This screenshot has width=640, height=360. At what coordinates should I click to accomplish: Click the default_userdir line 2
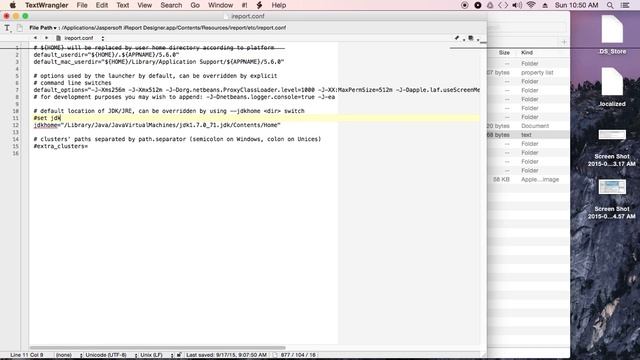point(106,55)
